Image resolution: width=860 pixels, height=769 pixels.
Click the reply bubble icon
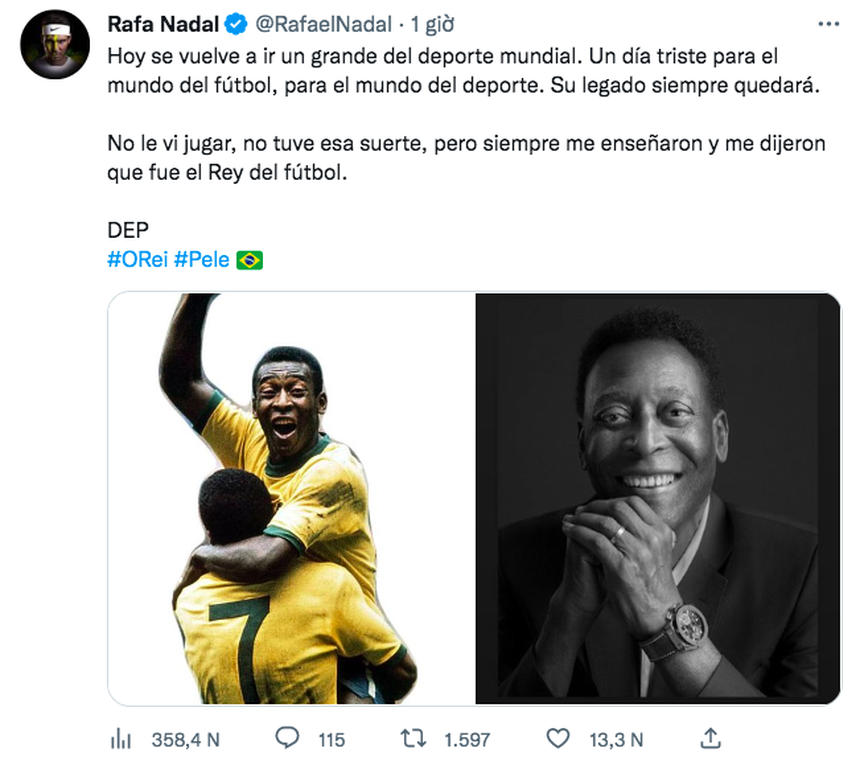(x=288, y=737)
